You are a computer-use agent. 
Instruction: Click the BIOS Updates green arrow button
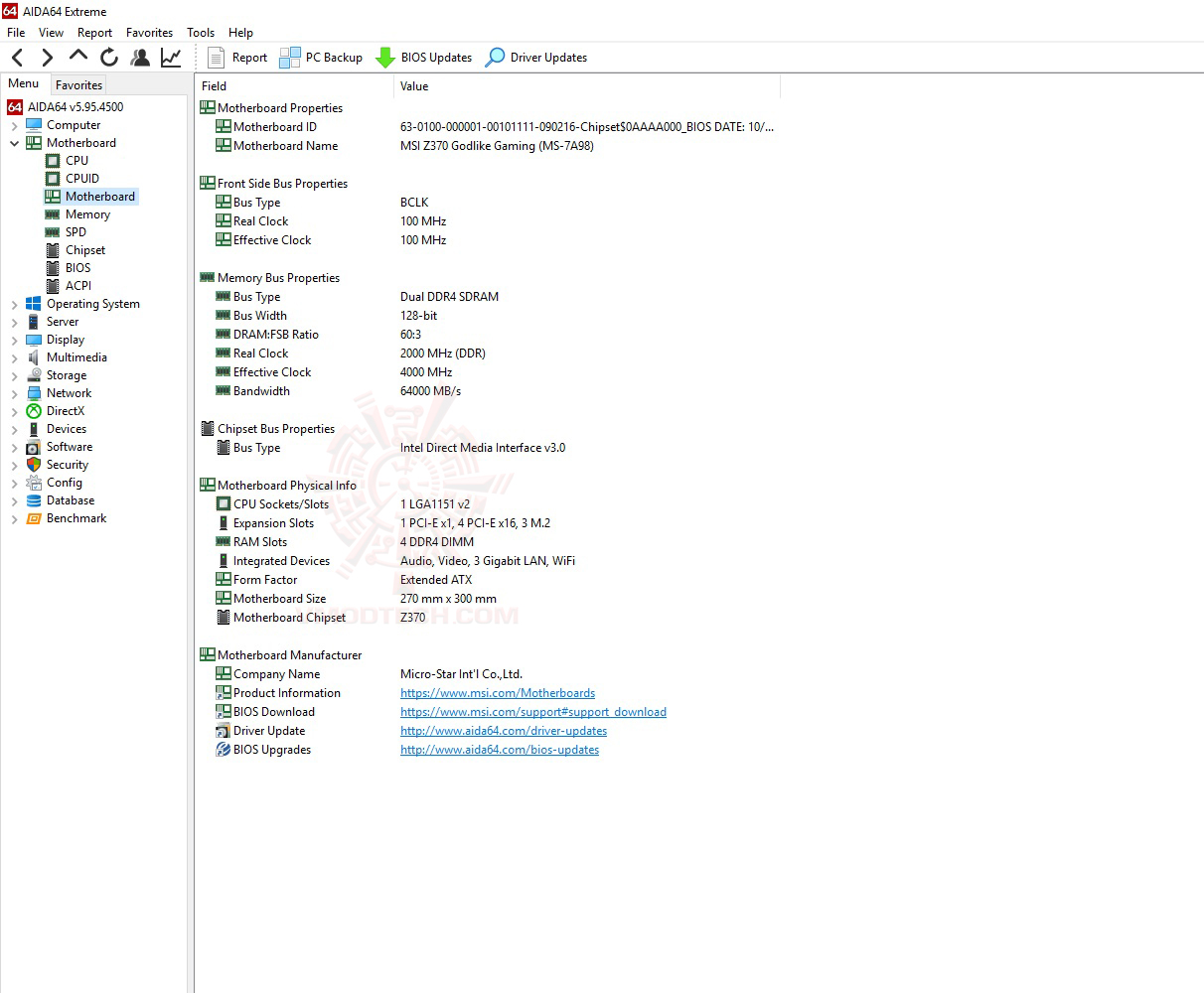(423, 58)
